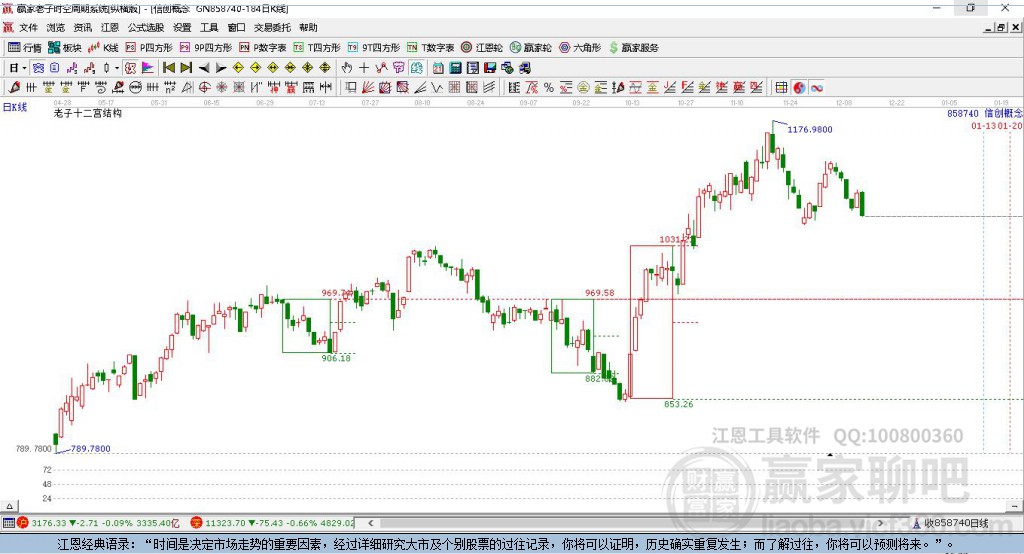Click the pink flag chart icon

148,68
